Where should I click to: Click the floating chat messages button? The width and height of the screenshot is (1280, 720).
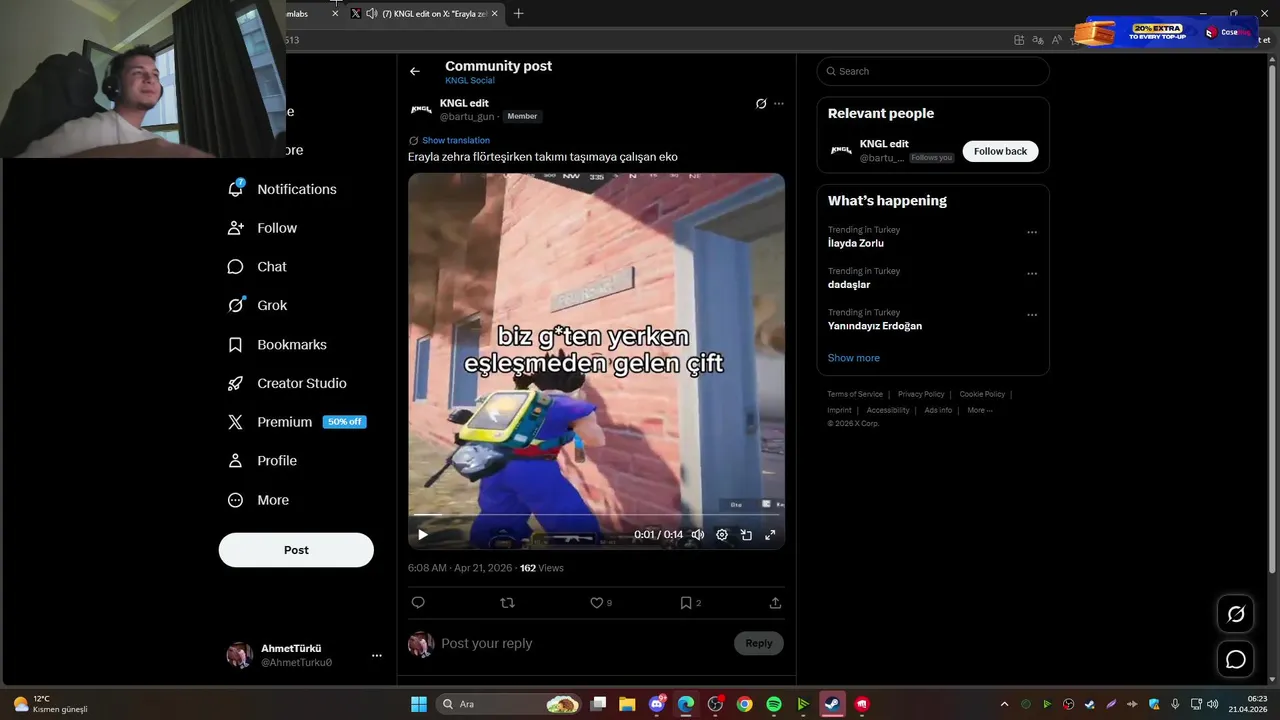click(1236, 660)
